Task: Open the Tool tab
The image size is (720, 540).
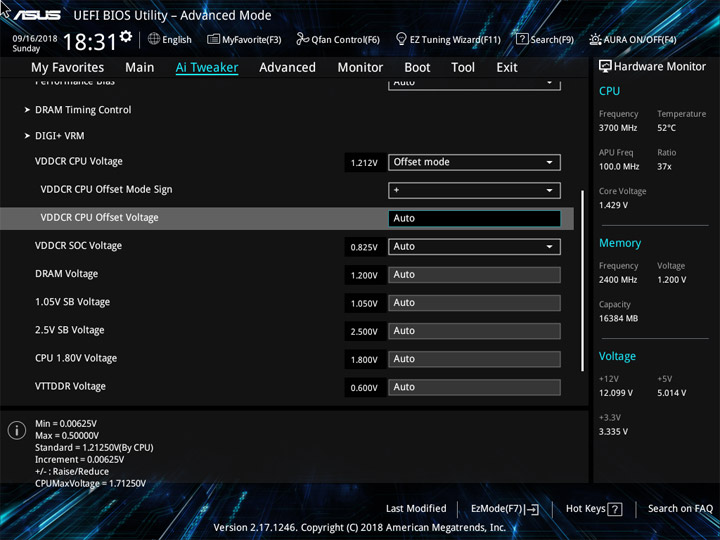Action: point(463,68)
